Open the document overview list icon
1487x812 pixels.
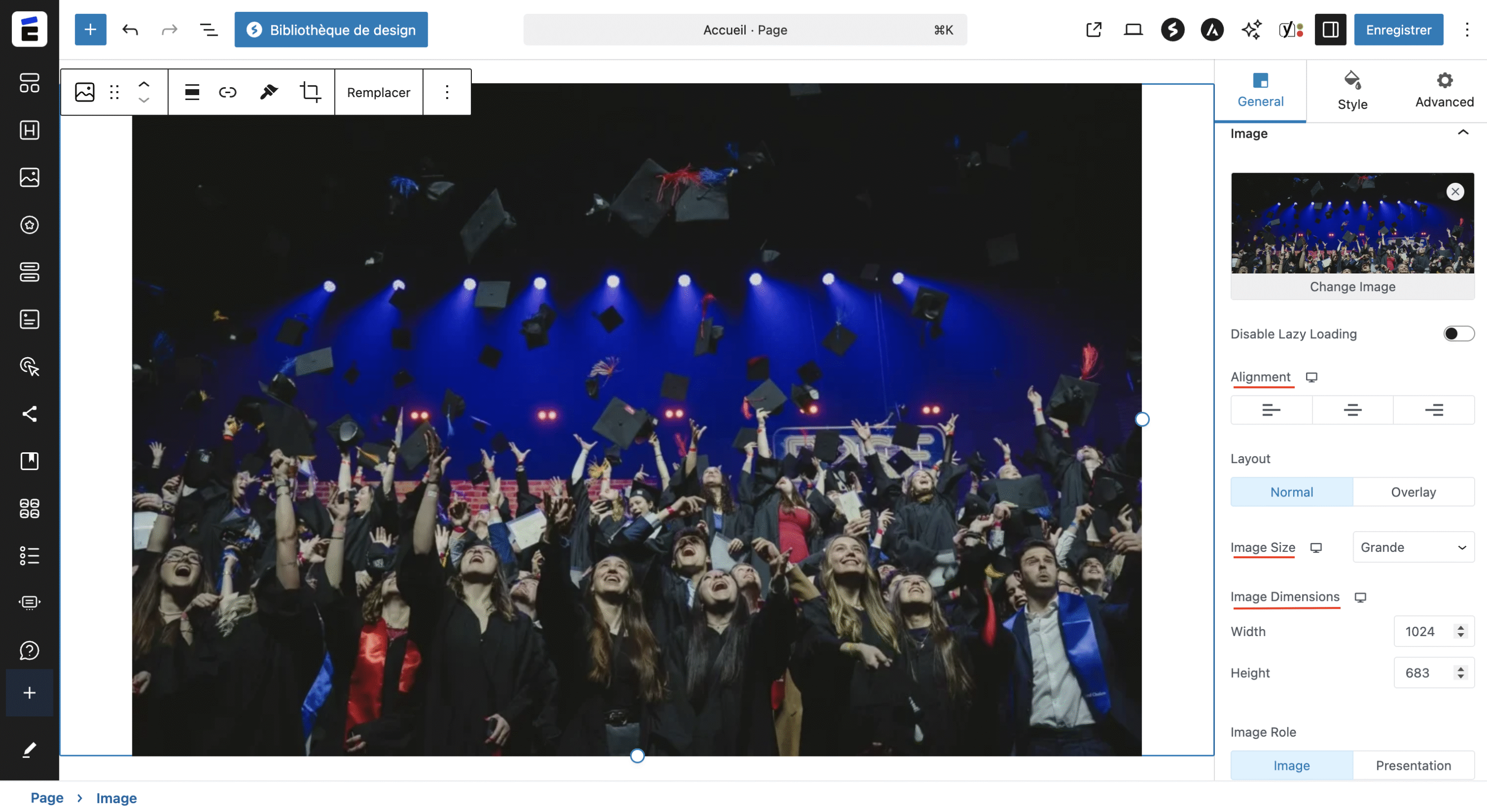[x=208, y=29]
